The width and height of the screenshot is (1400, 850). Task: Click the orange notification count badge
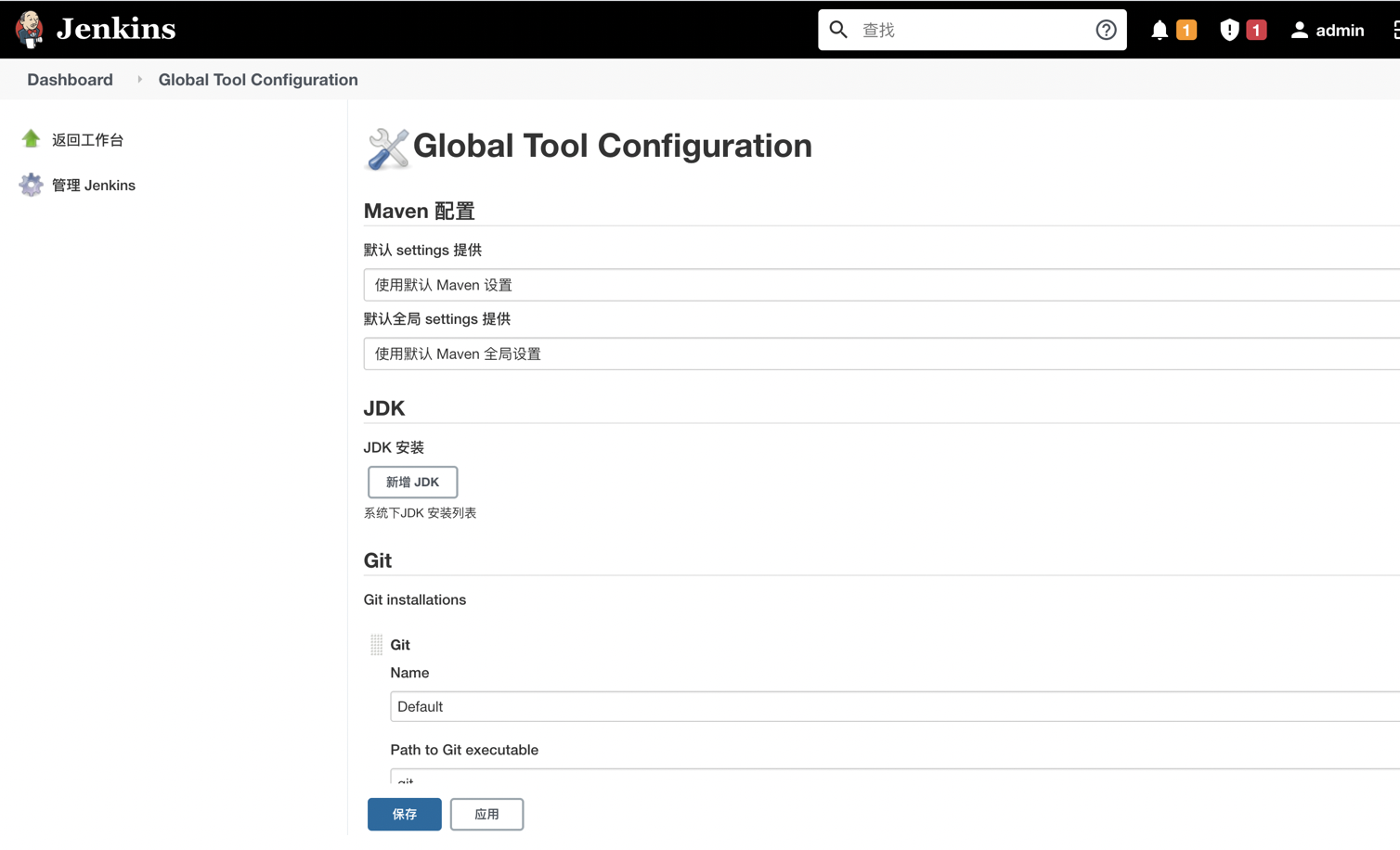pos(1186,31)
